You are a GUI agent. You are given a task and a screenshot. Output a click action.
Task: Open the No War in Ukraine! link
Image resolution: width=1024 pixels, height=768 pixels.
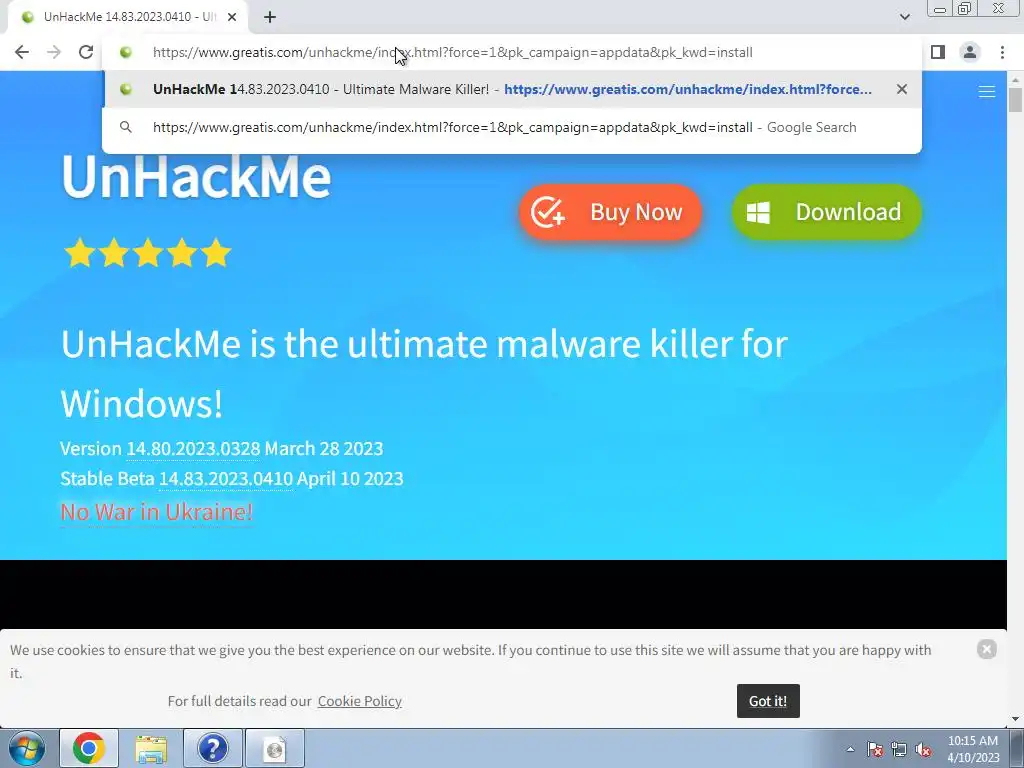(156, 511)
